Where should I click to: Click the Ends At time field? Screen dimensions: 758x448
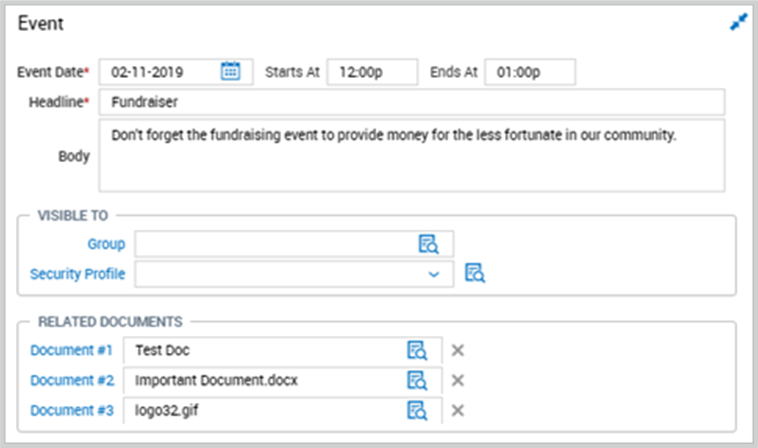point(530,72)
